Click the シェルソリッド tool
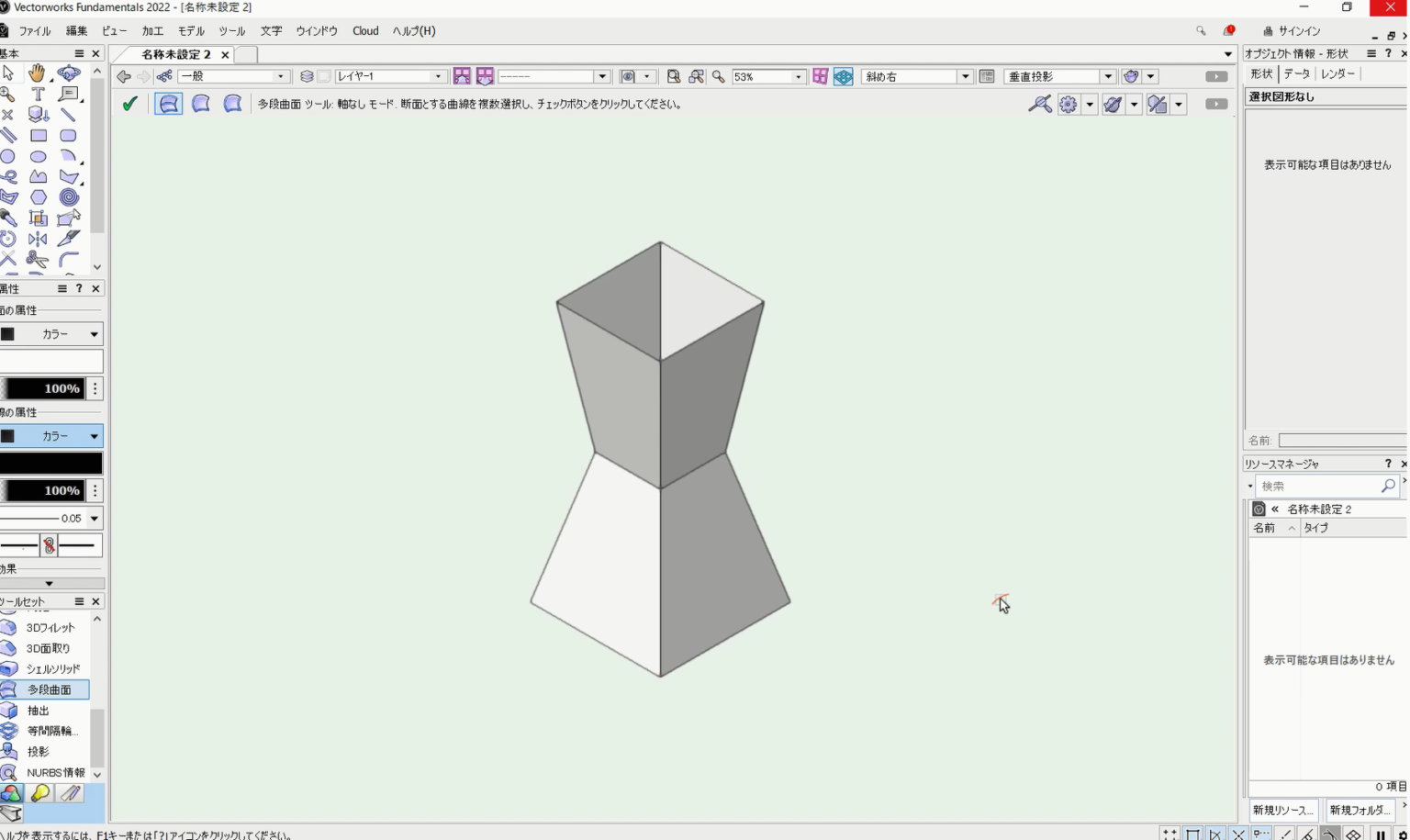Image resolution: width=1410 pixels, height=840 pixels. pyautogui.click(x=52, y=669)
